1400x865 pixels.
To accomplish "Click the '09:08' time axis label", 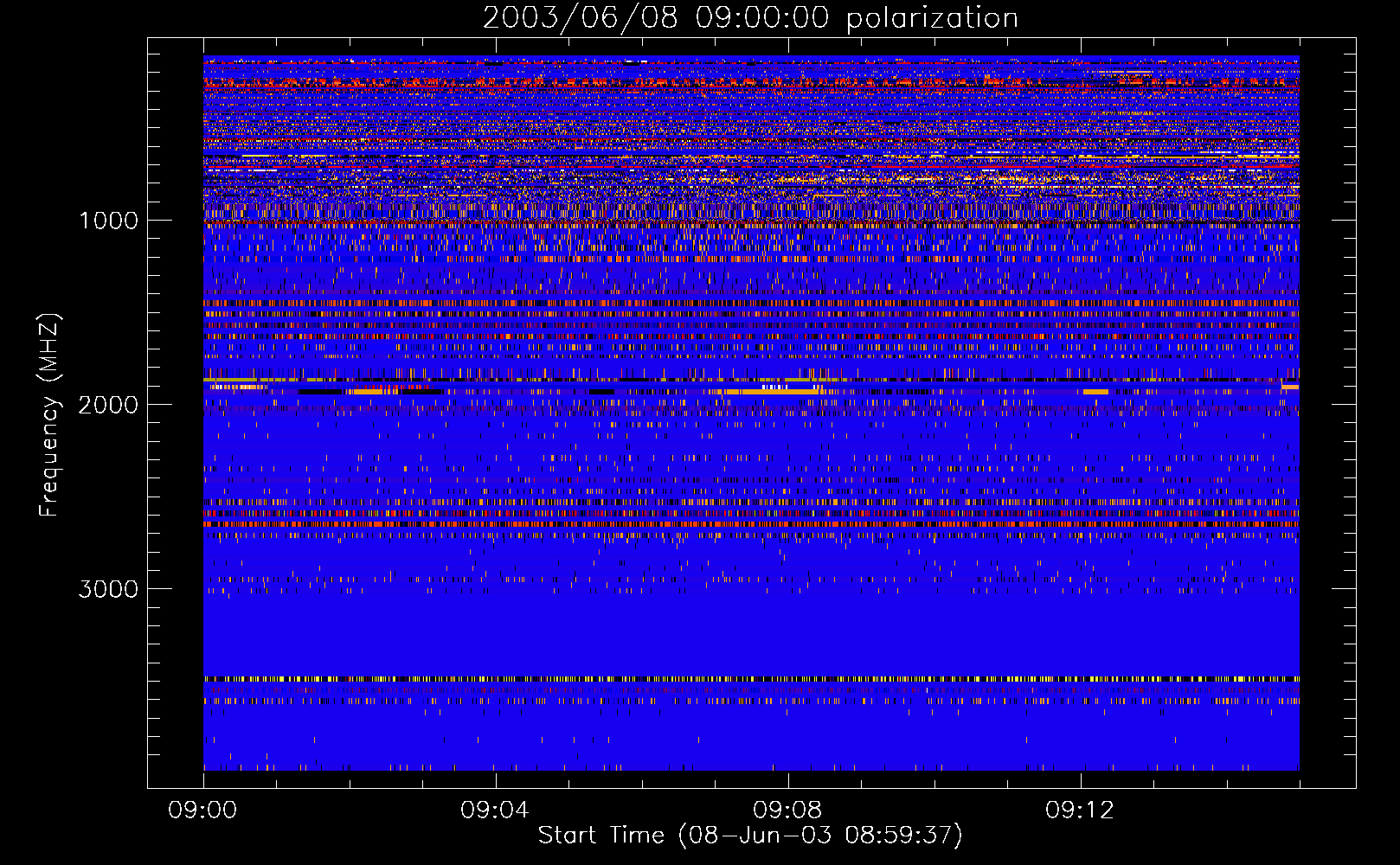I will [x=788, y=811].
